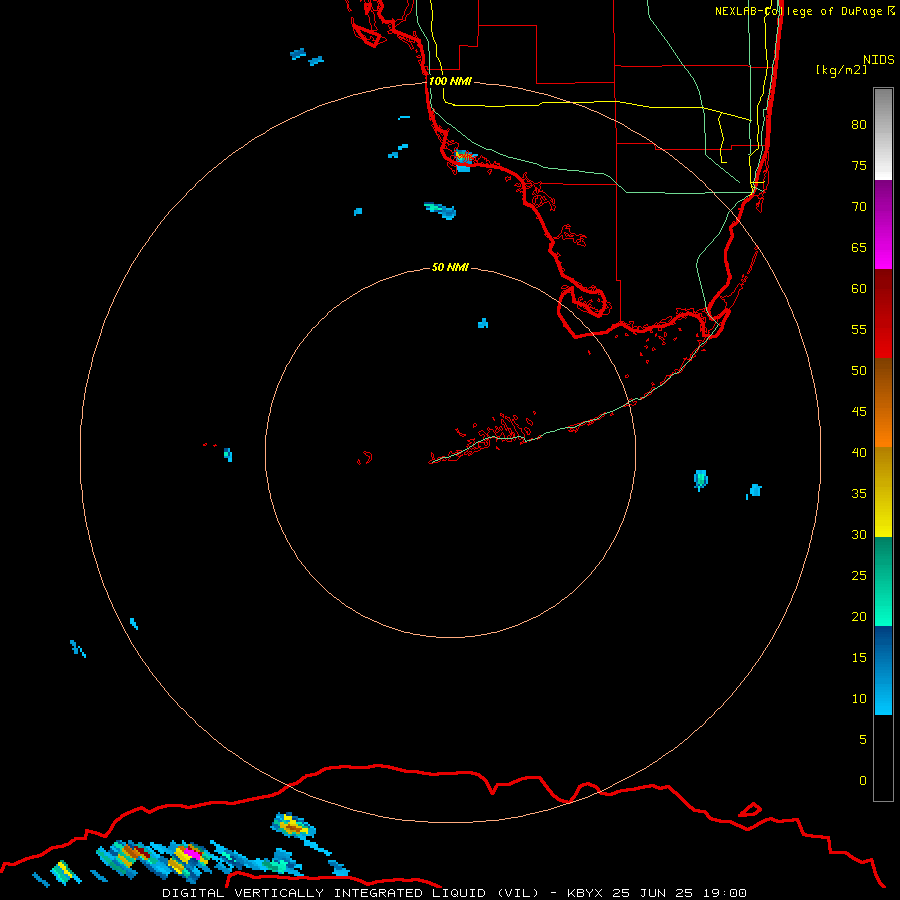
Task: Click the 65 value on the color scale
Action: 859,247
